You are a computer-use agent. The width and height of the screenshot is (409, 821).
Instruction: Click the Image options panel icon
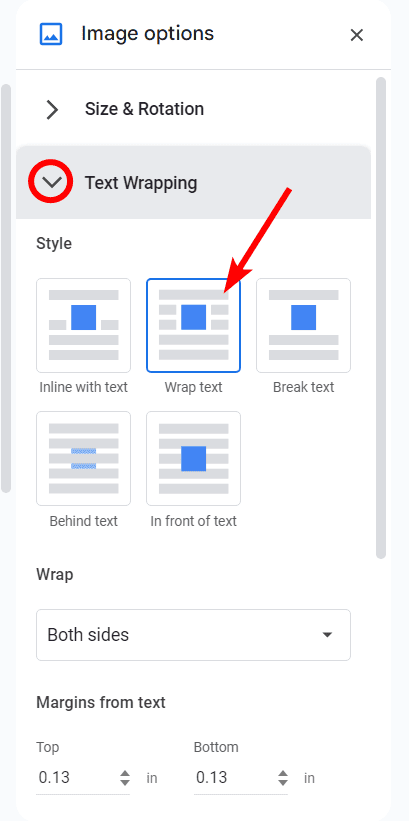pos(51,34)
